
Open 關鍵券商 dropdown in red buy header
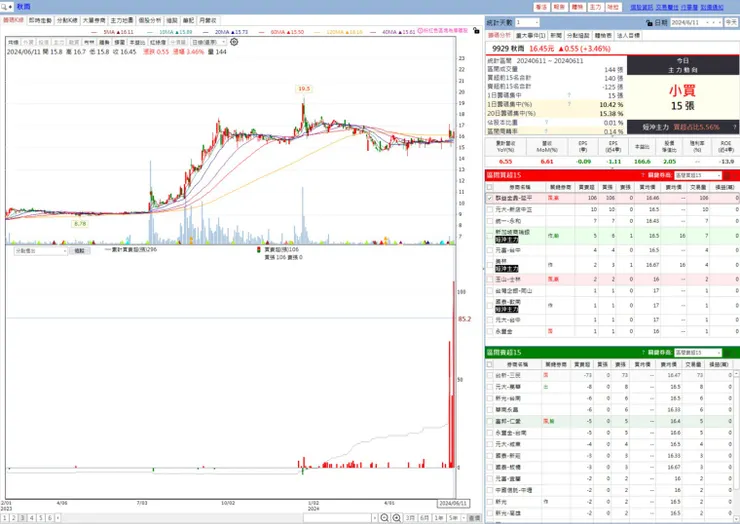[x=719, y=175]
